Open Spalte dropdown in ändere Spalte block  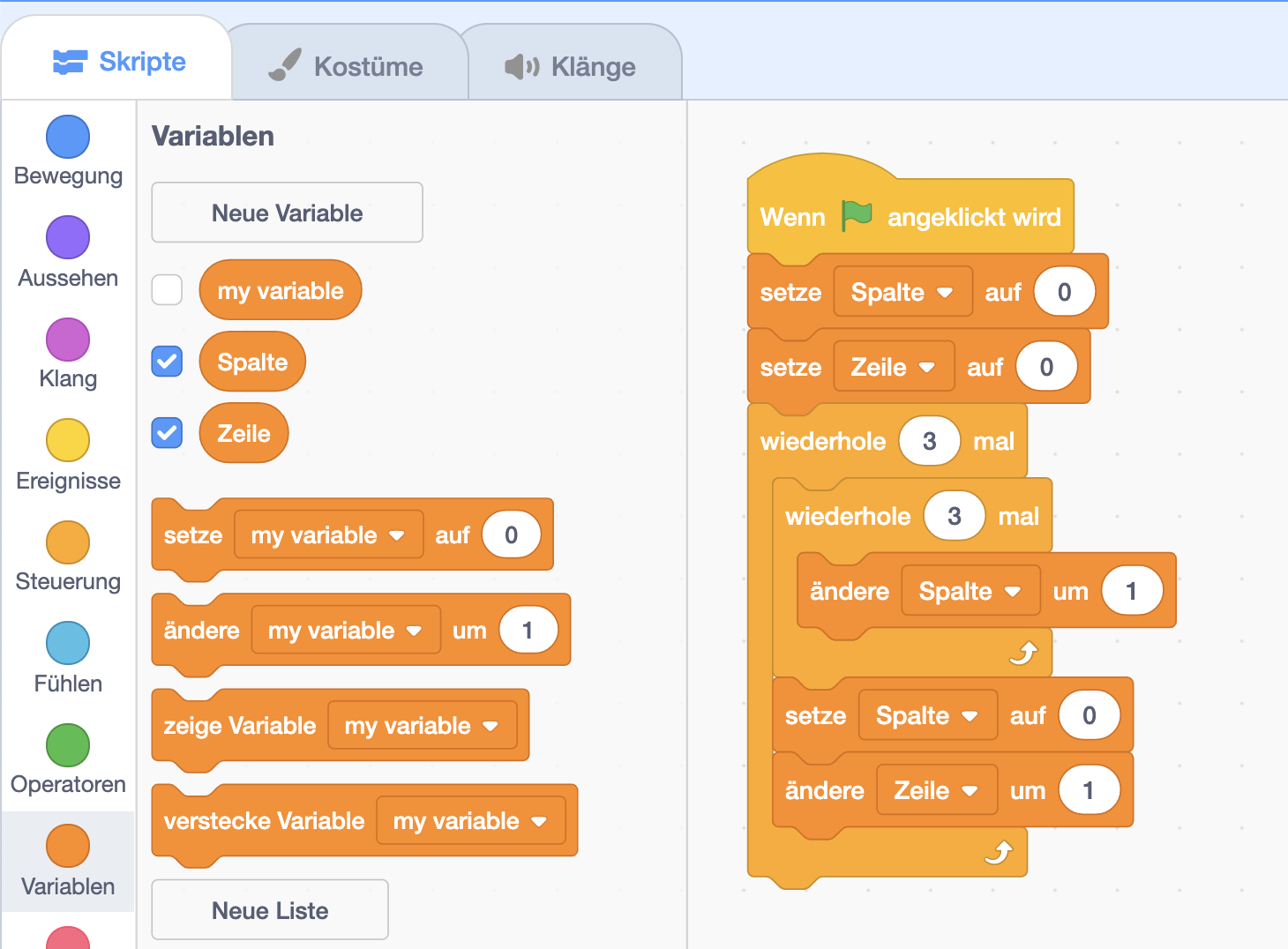point(970,591)
